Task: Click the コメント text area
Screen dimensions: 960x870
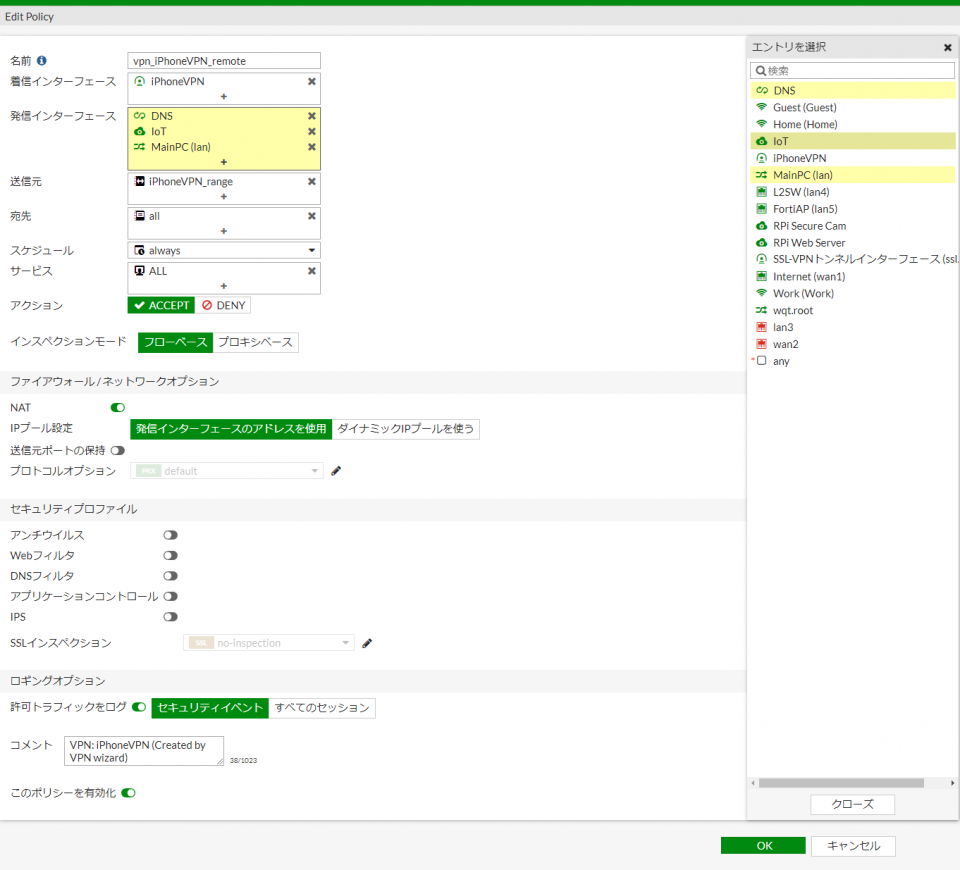Action: [x=144, y=751]
